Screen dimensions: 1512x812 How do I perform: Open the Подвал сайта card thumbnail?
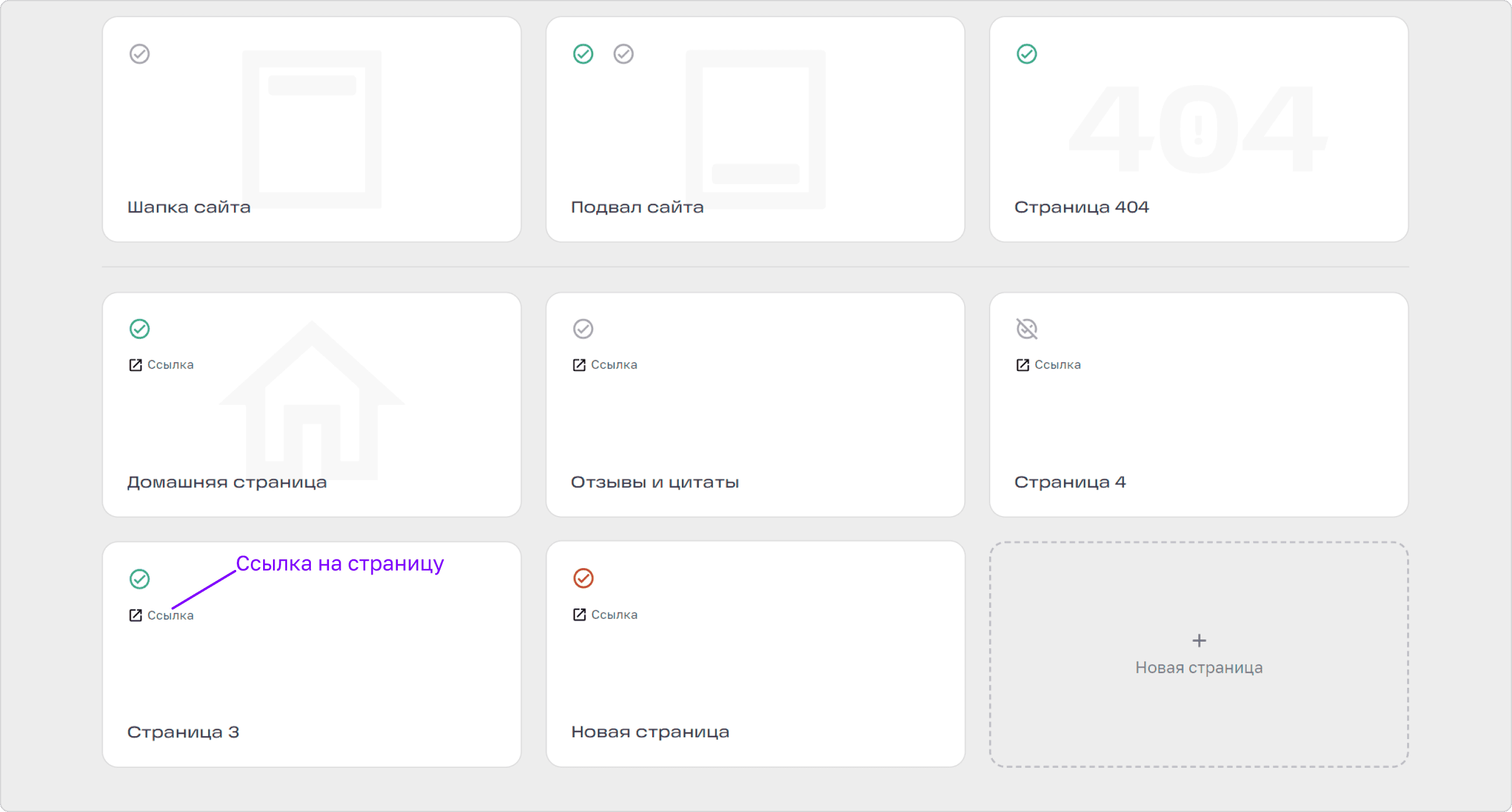(755, 129)
